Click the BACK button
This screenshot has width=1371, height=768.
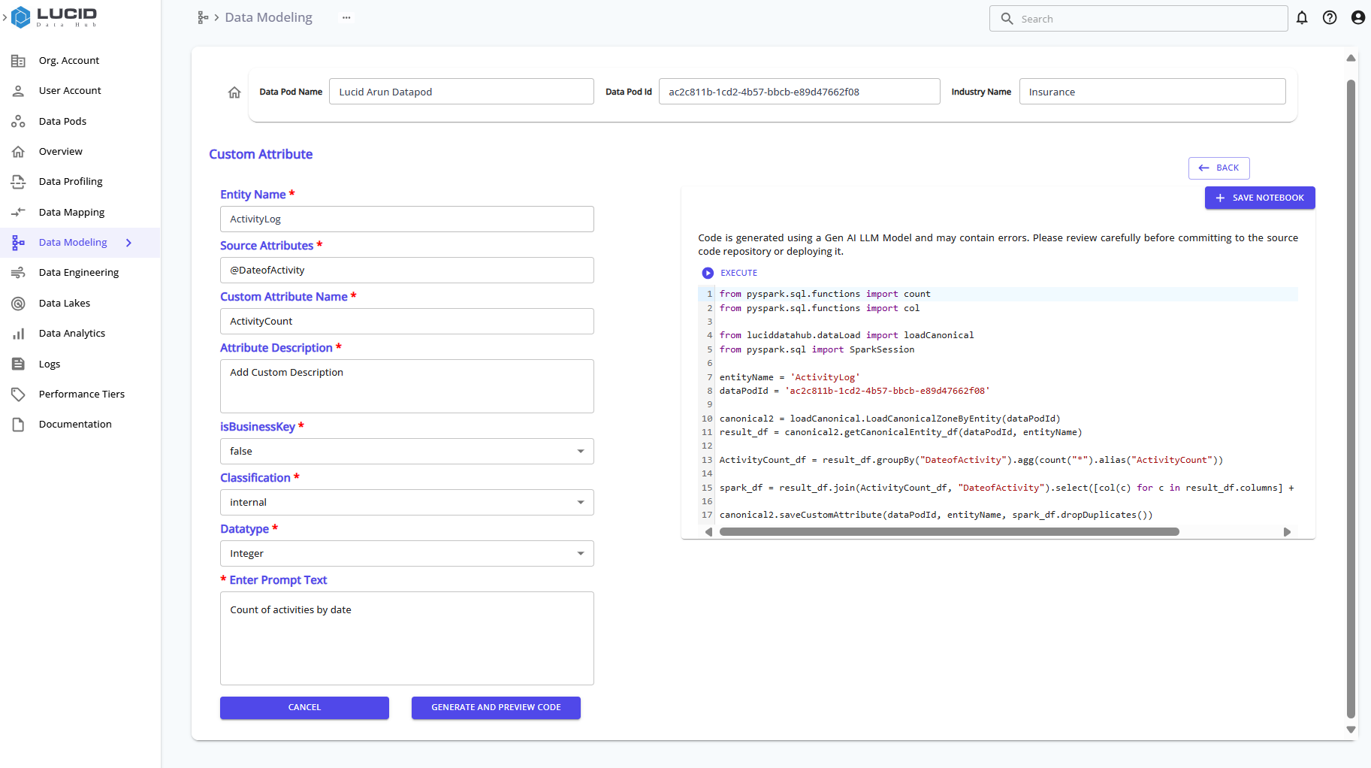(1219, 168)
